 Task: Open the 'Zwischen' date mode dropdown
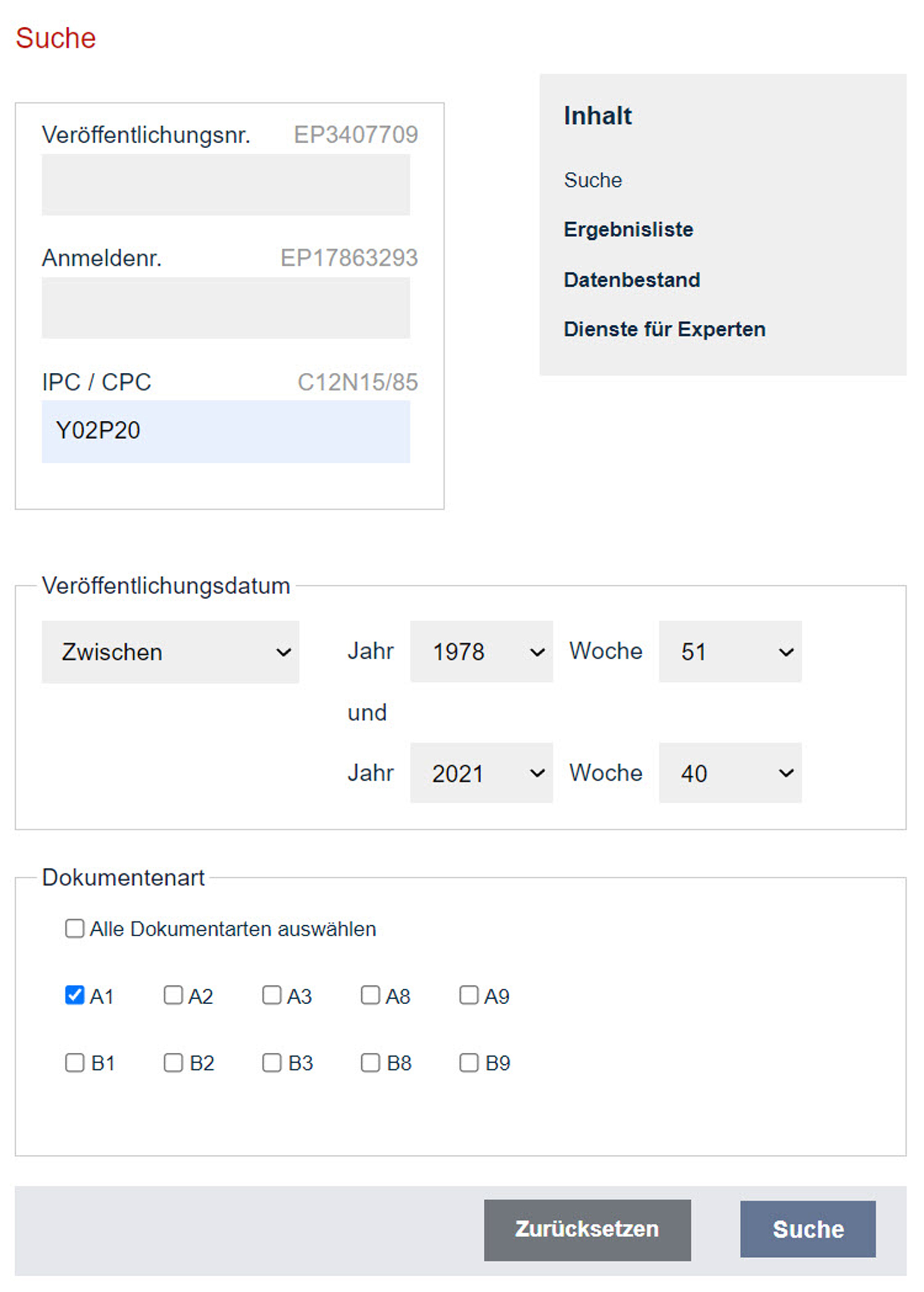point(170,651)
